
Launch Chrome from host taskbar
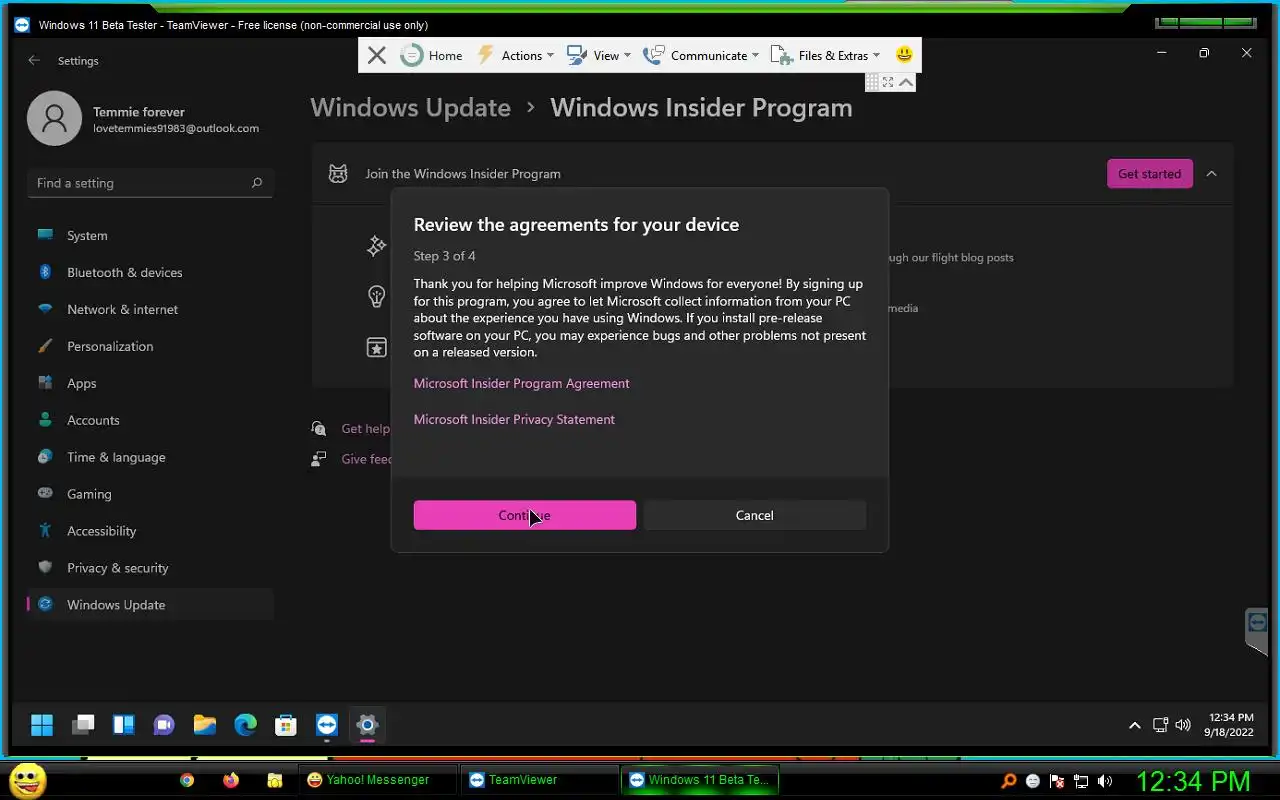point(187,780)
